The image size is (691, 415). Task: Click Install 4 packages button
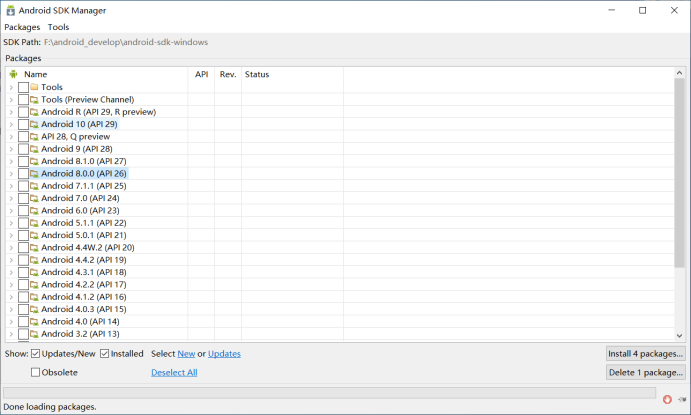[x=646, y=354]
